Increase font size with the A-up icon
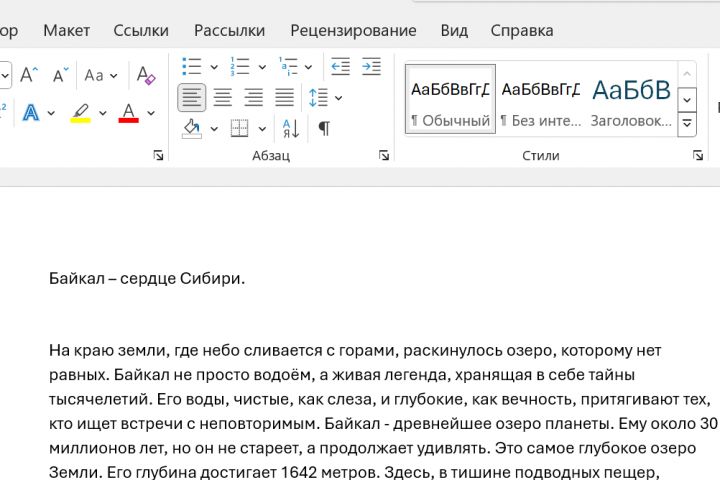Viewport: 720px width, 480px height. (x=29, y=74)
